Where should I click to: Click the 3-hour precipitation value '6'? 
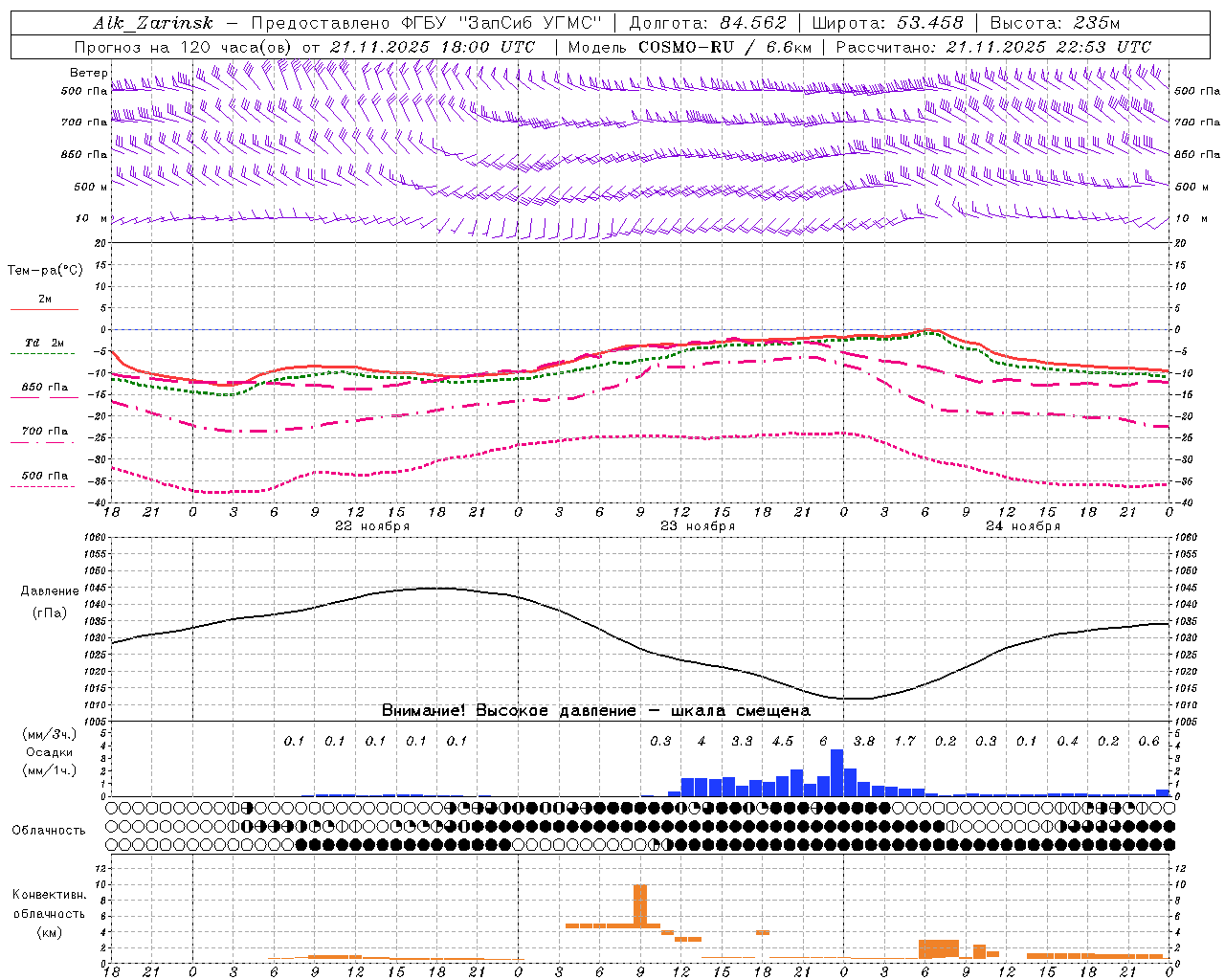[x=823, y=742]
